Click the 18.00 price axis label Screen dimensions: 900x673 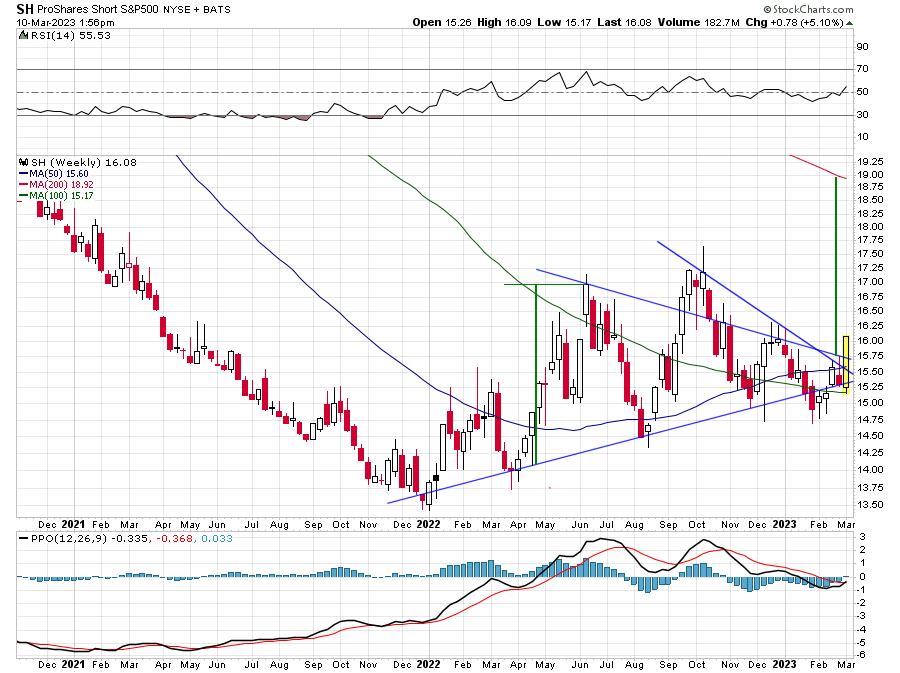(x=870, y=227)
